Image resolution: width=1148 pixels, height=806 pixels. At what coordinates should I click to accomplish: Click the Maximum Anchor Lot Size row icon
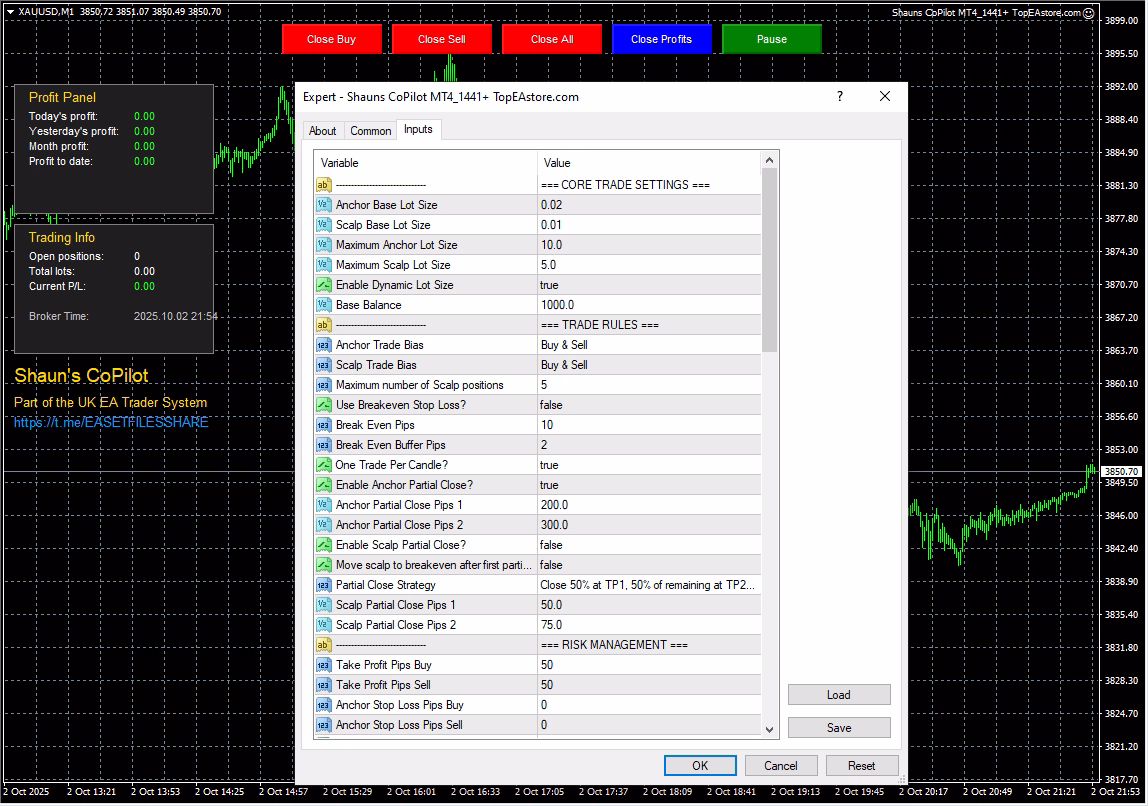[324, 245]
